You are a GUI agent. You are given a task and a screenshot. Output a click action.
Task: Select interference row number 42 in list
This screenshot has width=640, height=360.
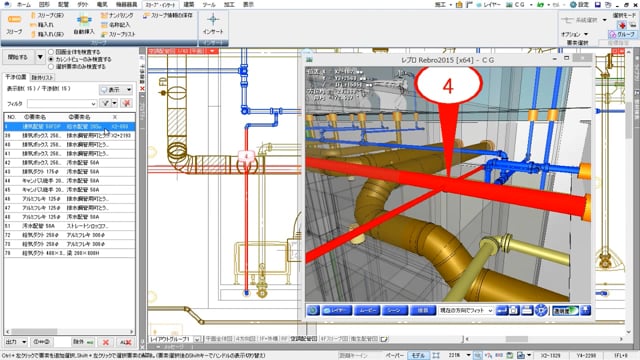tap(69, 162)
